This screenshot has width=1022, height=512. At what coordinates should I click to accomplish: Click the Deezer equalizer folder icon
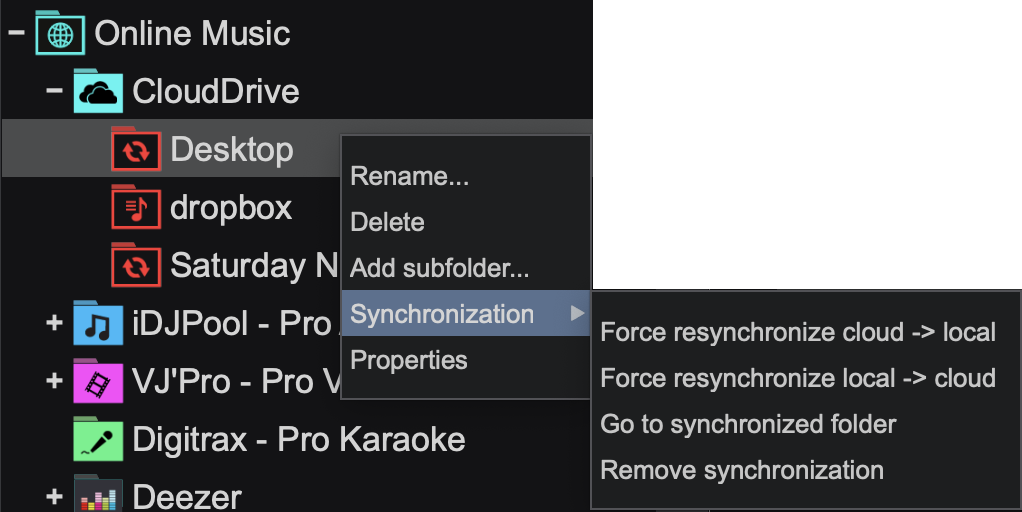(98, 495)
